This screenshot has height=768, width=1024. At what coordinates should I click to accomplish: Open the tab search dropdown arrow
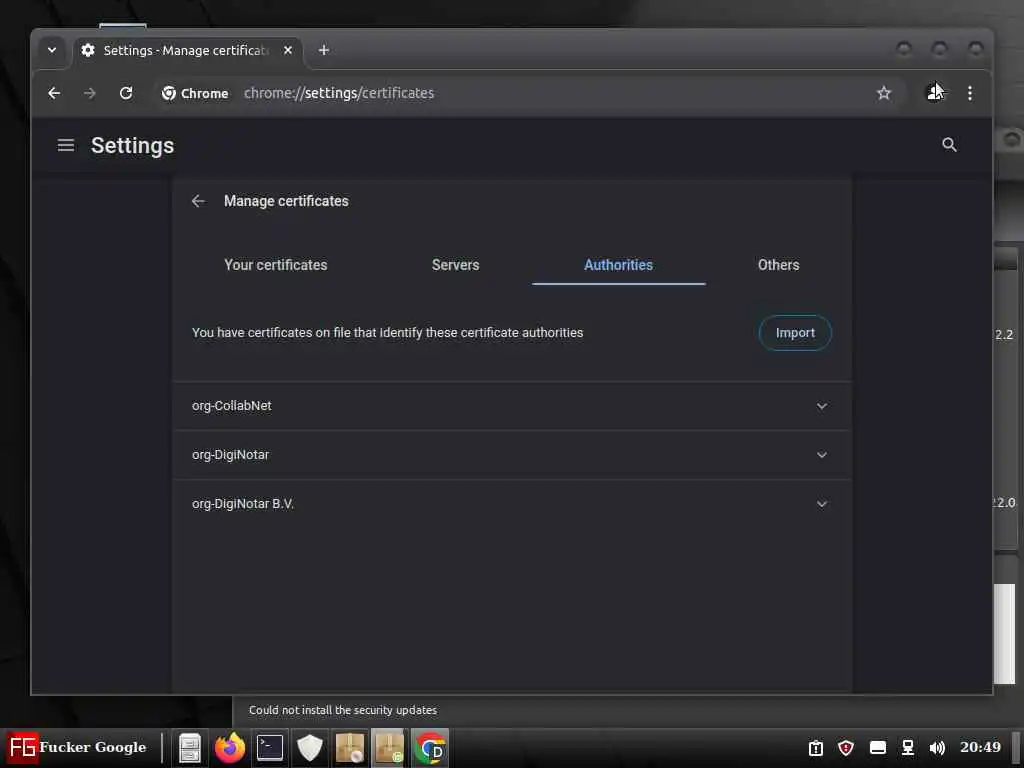pos(52,50)
